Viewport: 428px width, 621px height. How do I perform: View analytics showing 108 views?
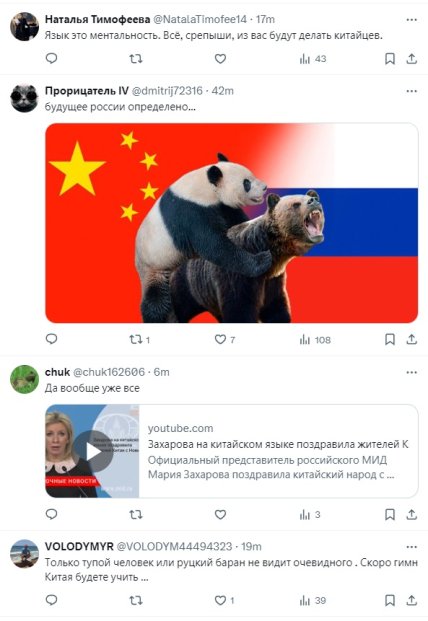[x=315, y=340]
